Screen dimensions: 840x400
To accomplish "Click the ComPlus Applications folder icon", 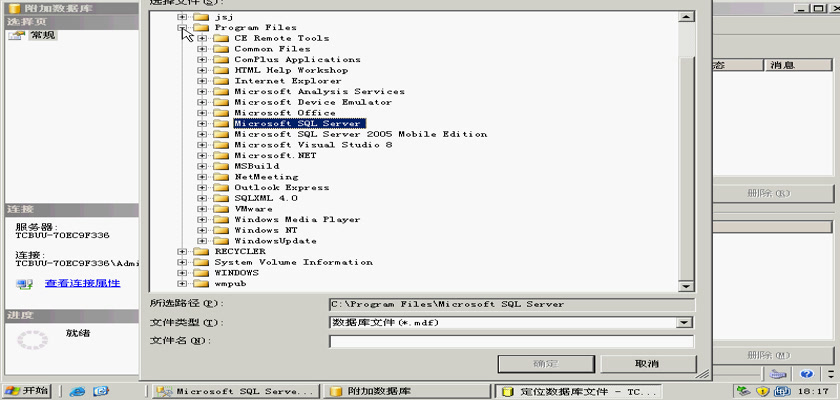I will (221, 59).
